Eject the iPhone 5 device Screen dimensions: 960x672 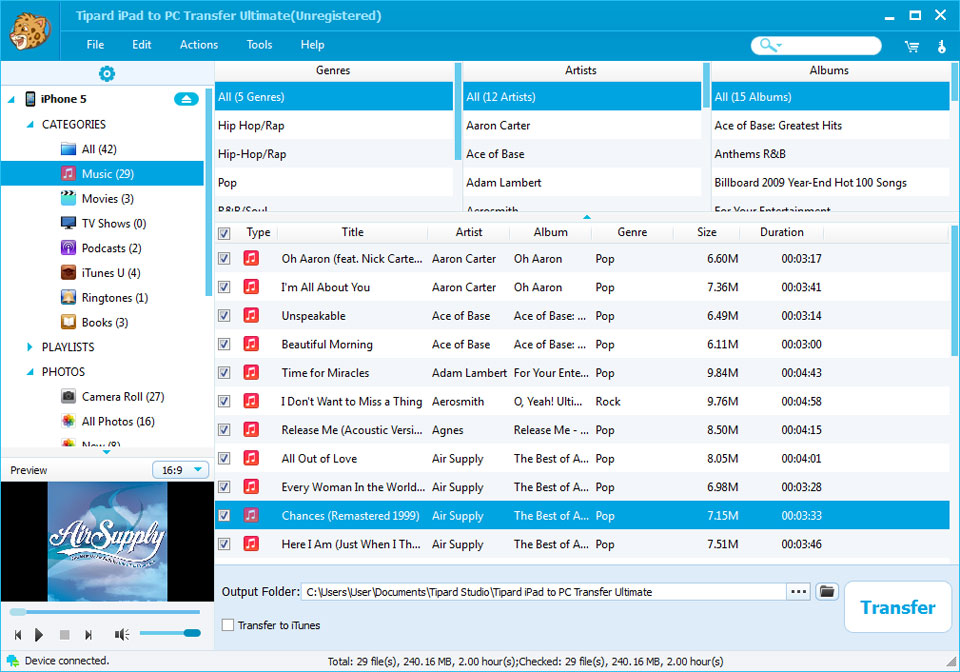coord(186,99)
